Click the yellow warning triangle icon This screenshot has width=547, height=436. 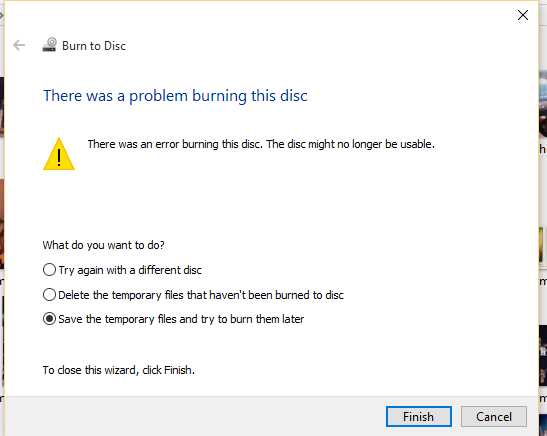click(59, 154)
